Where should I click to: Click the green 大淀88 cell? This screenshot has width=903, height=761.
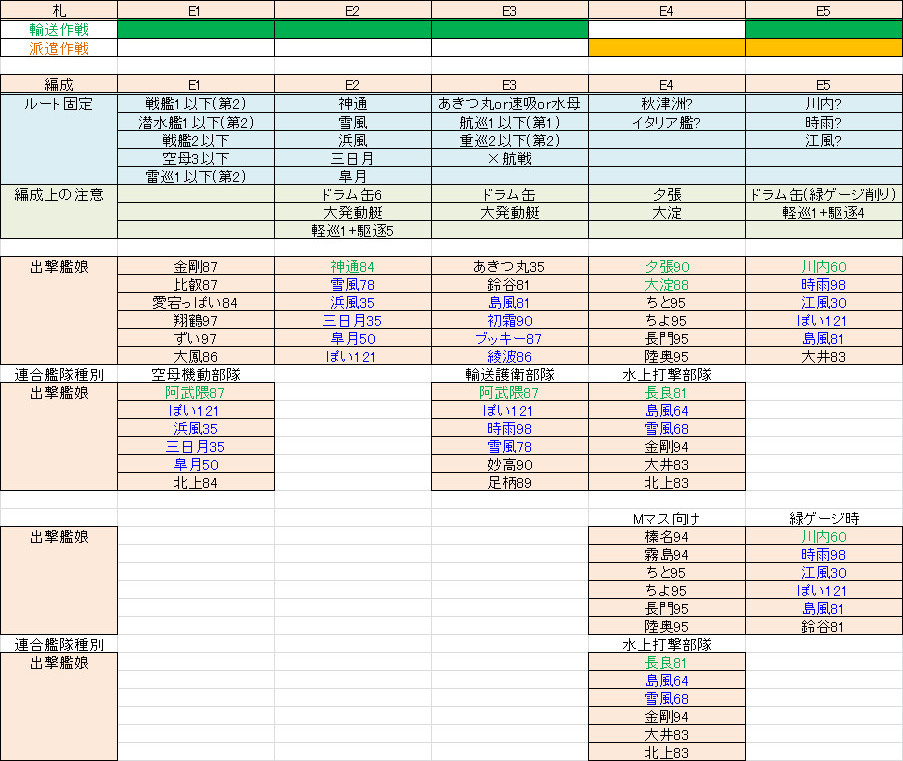tap(667, 284)
